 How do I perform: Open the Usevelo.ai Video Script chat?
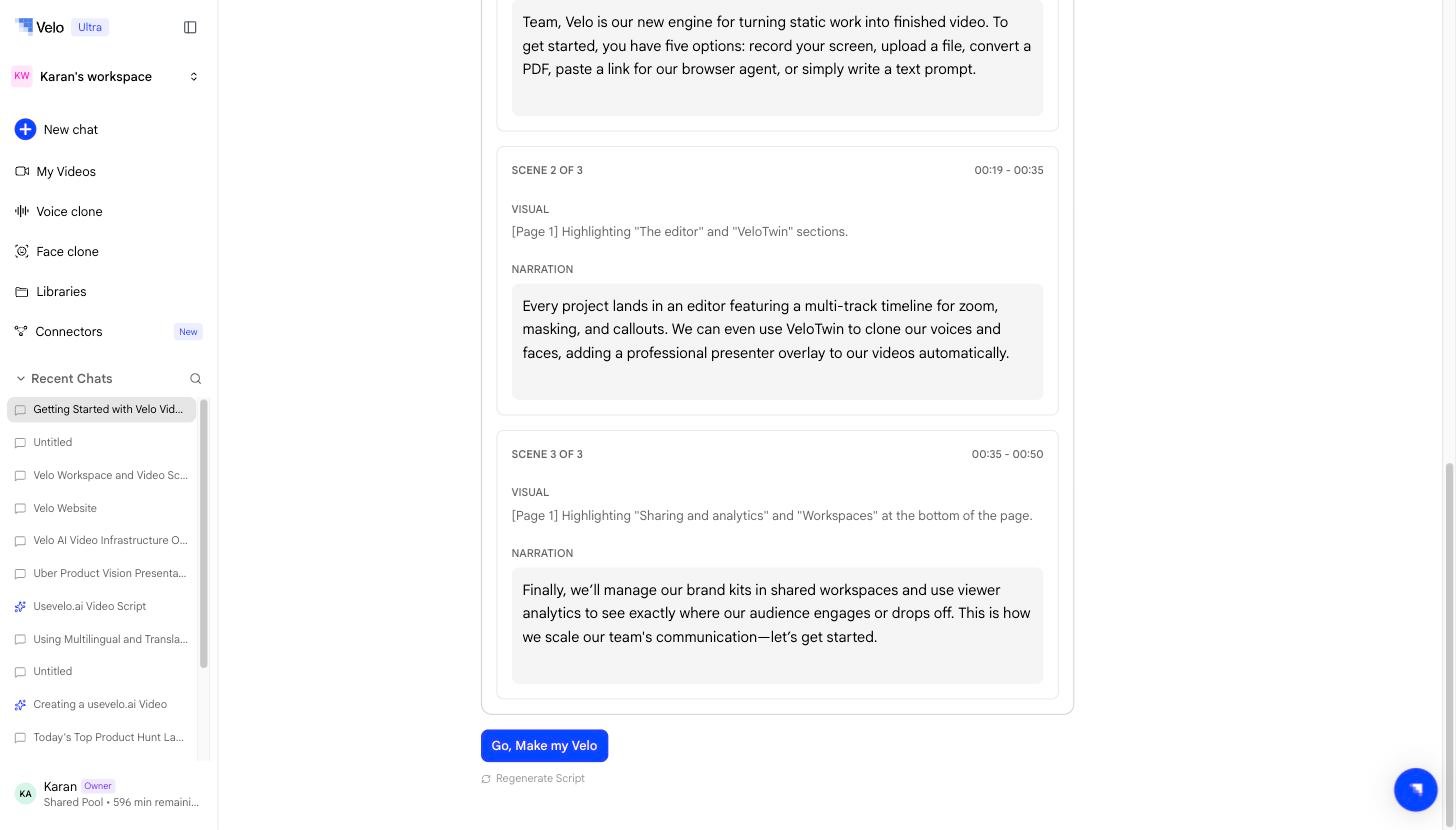(102, 607)
